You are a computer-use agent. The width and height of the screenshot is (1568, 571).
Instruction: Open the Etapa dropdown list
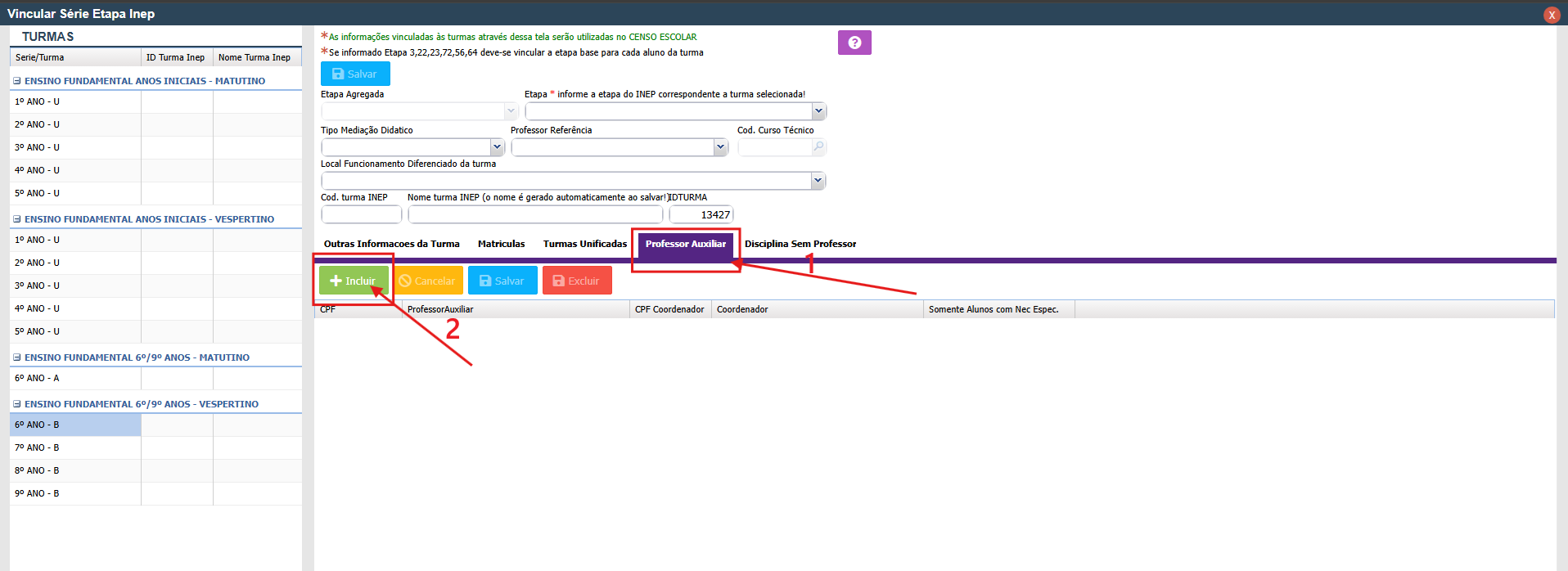click(818, 111)
